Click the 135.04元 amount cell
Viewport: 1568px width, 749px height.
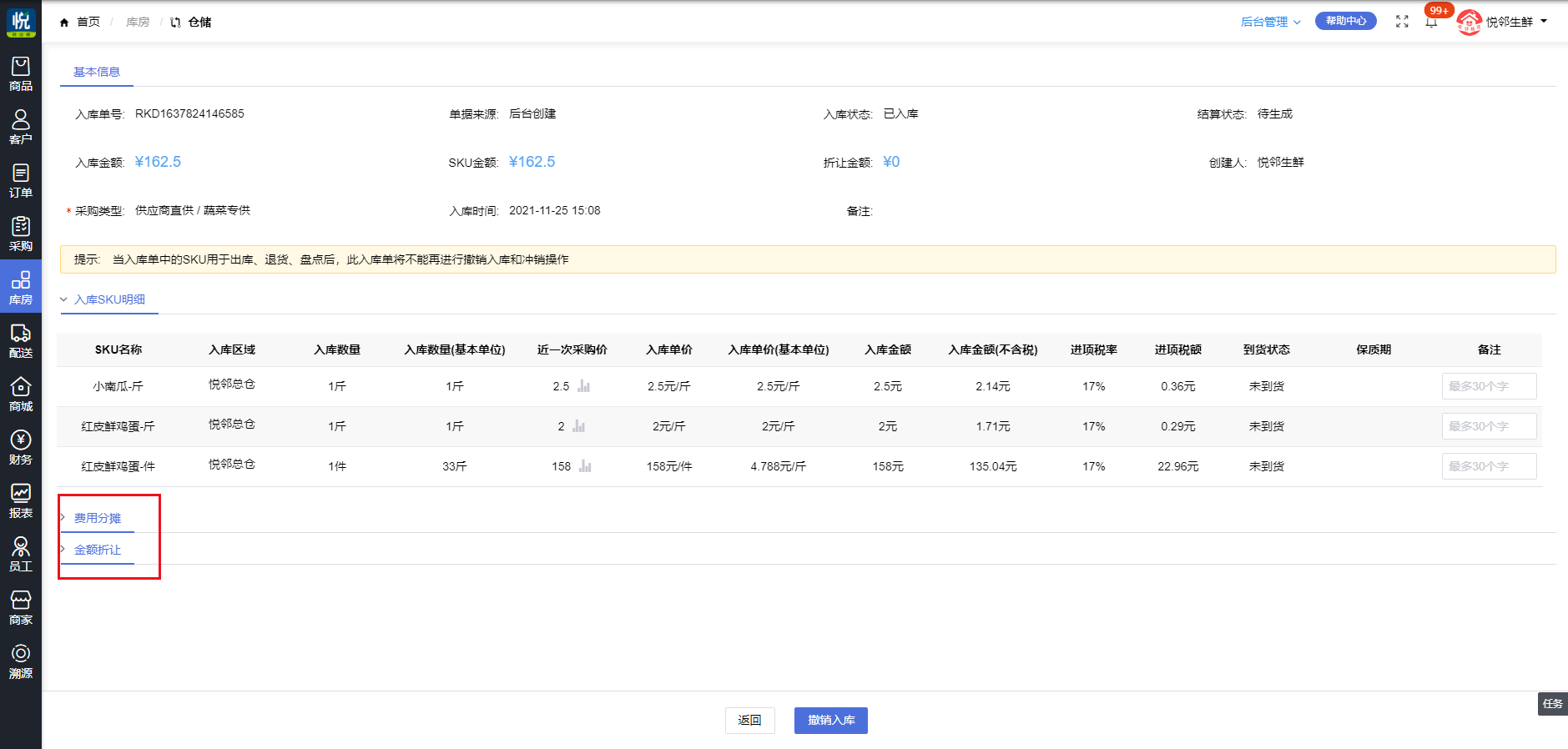pos(993,466)
